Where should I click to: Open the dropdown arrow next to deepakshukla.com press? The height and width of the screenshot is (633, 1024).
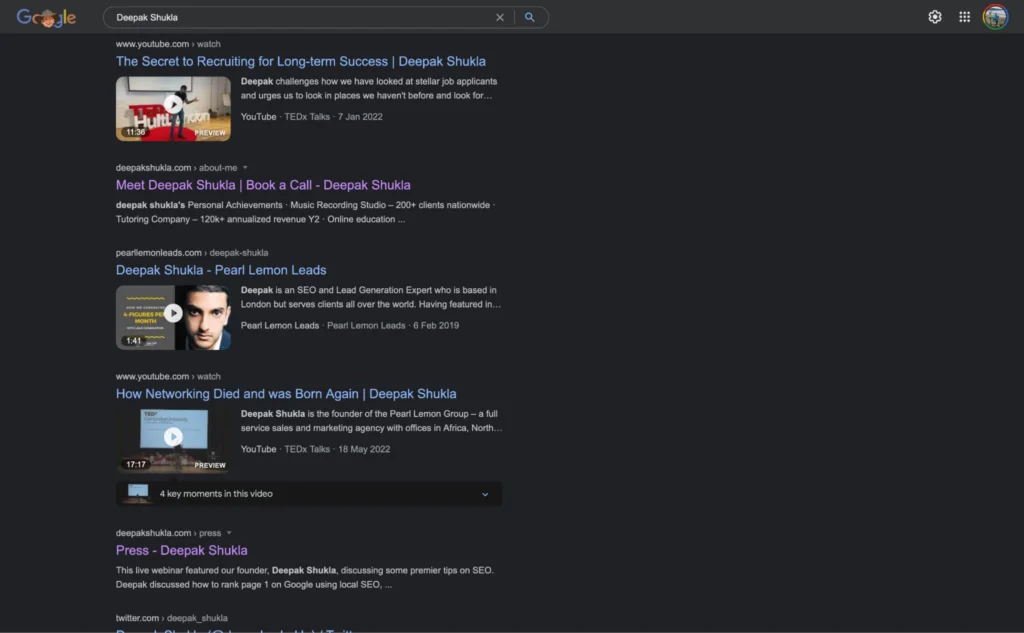coord(229,533)
